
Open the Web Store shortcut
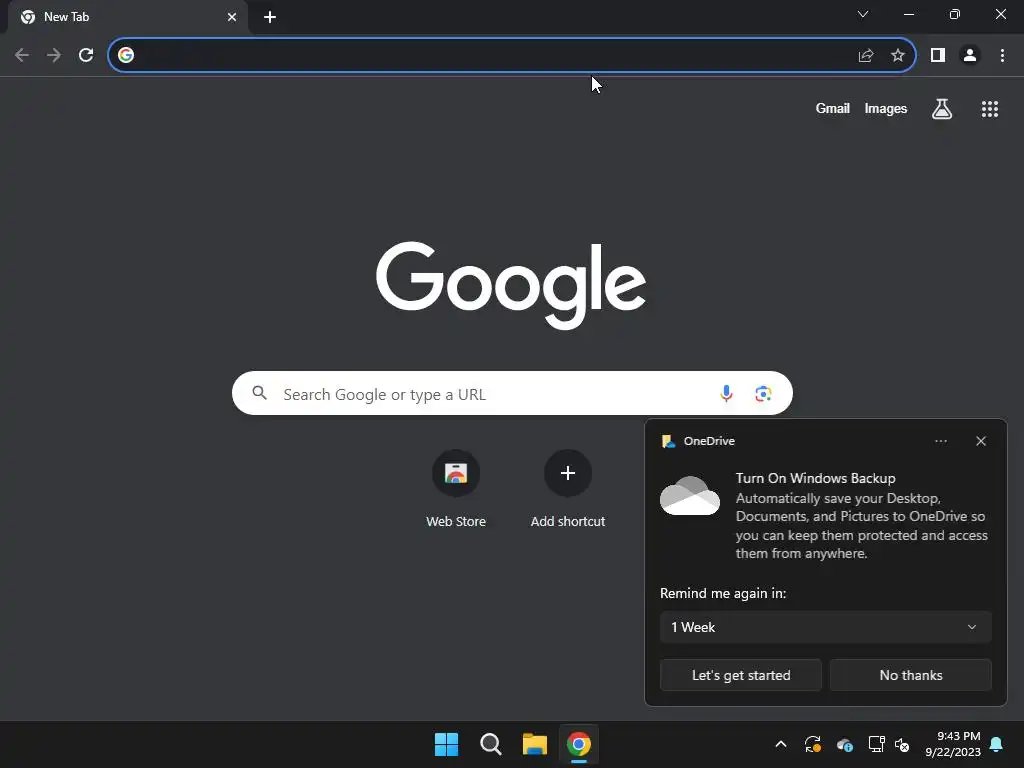pos(456,489)
